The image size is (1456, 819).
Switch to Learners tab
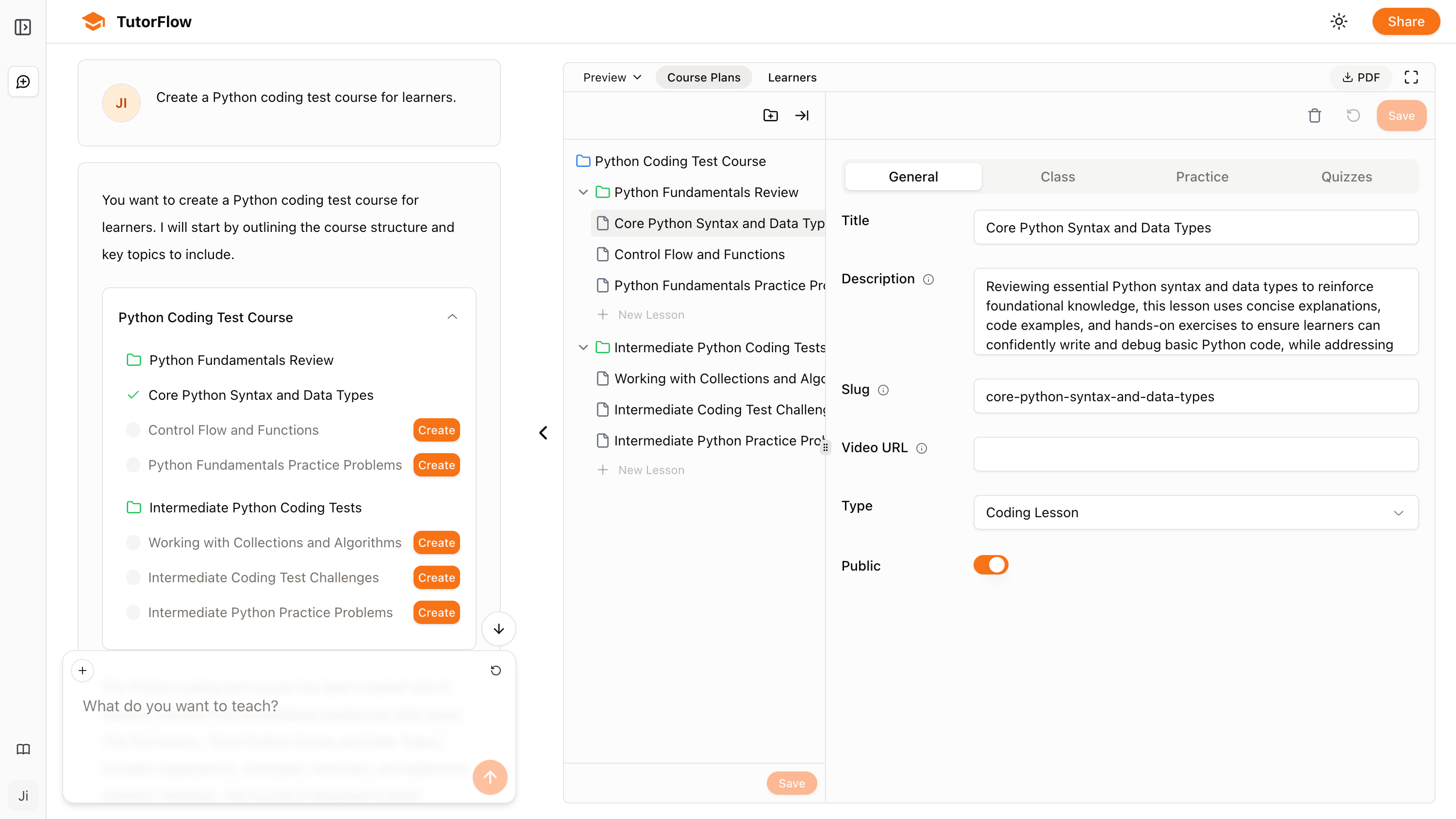[792, 78]
